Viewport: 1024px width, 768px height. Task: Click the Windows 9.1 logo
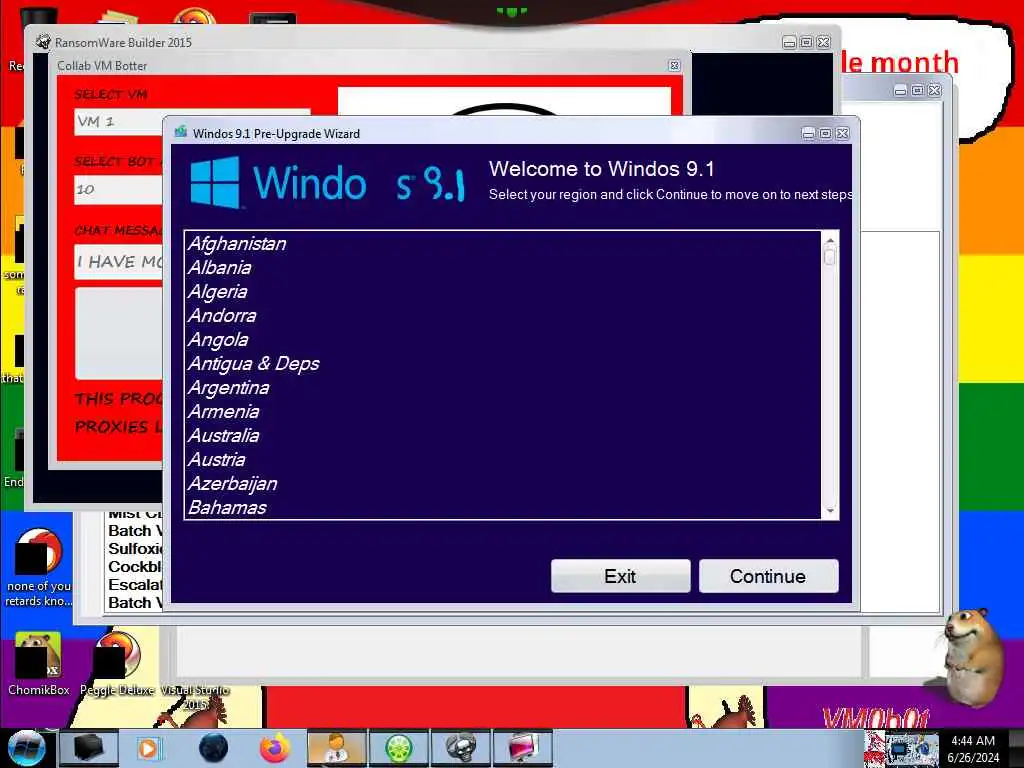(x=328, y=182)
